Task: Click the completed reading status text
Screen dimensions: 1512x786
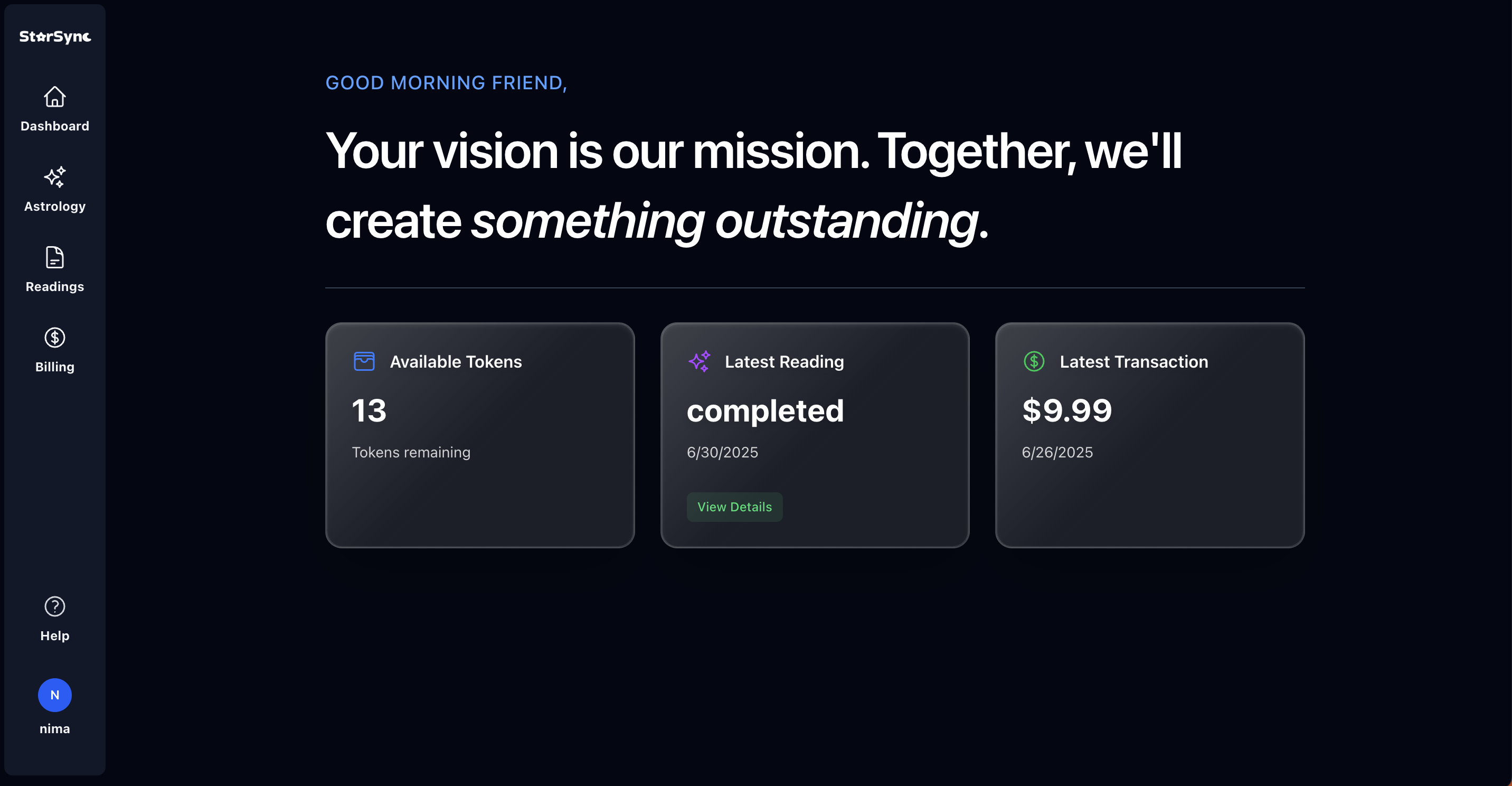Action: point(766,410)
